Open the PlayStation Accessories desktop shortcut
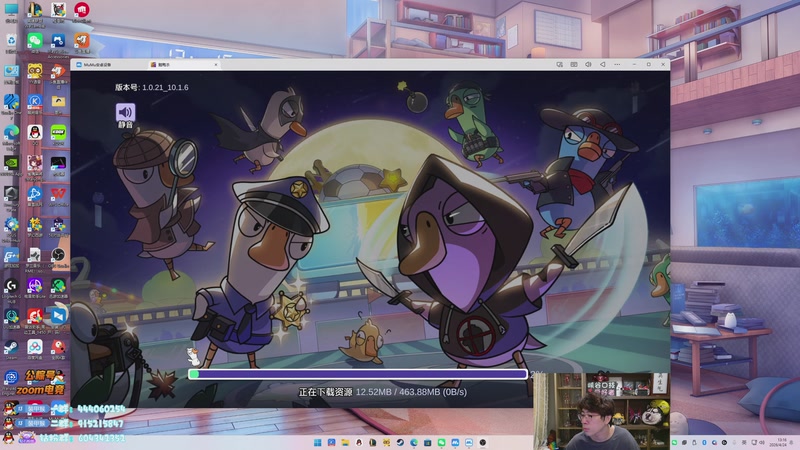 tap(58, 44)
